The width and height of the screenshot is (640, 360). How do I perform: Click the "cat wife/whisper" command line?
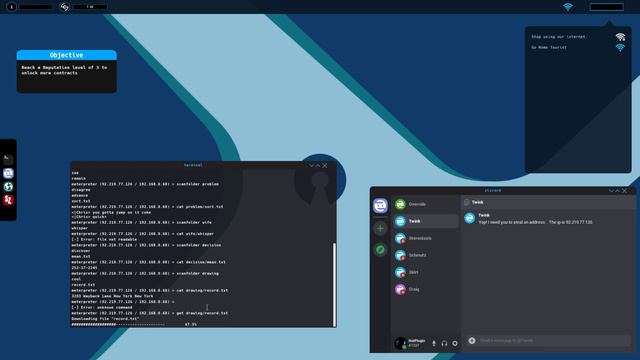[143, 234]
